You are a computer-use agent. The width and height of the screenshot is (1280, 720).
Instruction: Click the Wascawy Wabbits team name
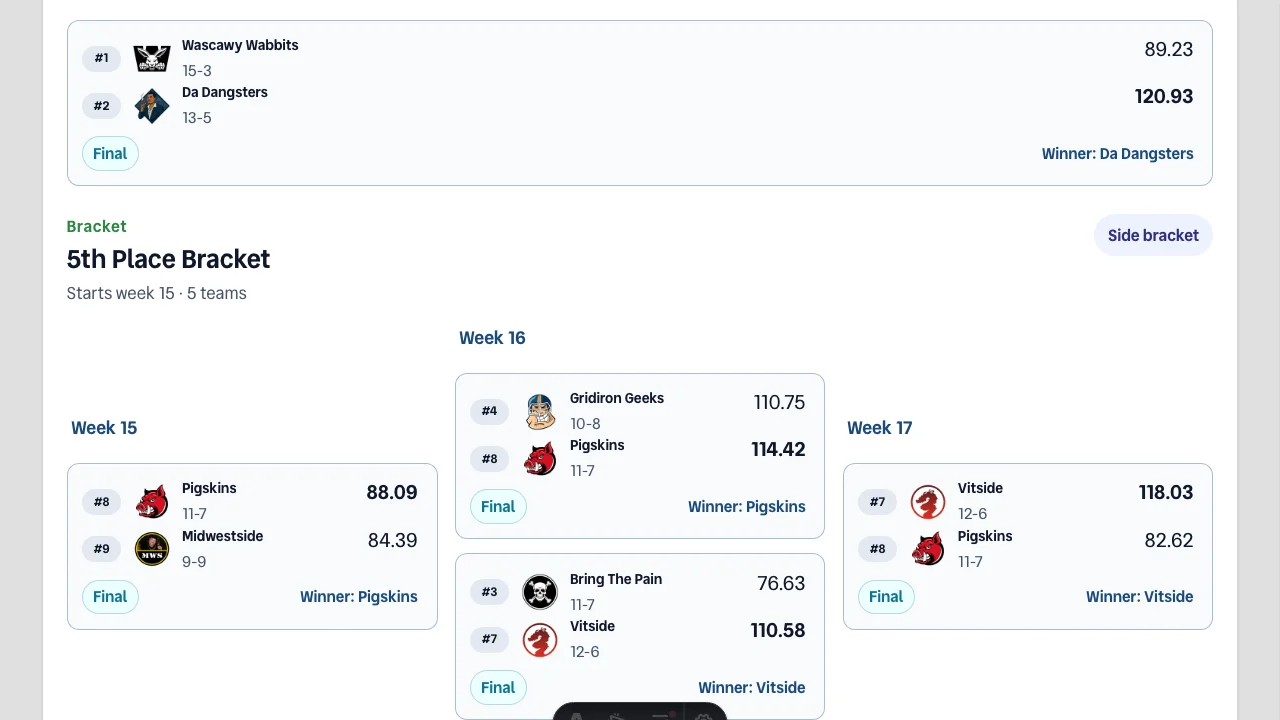pos(240,45)
